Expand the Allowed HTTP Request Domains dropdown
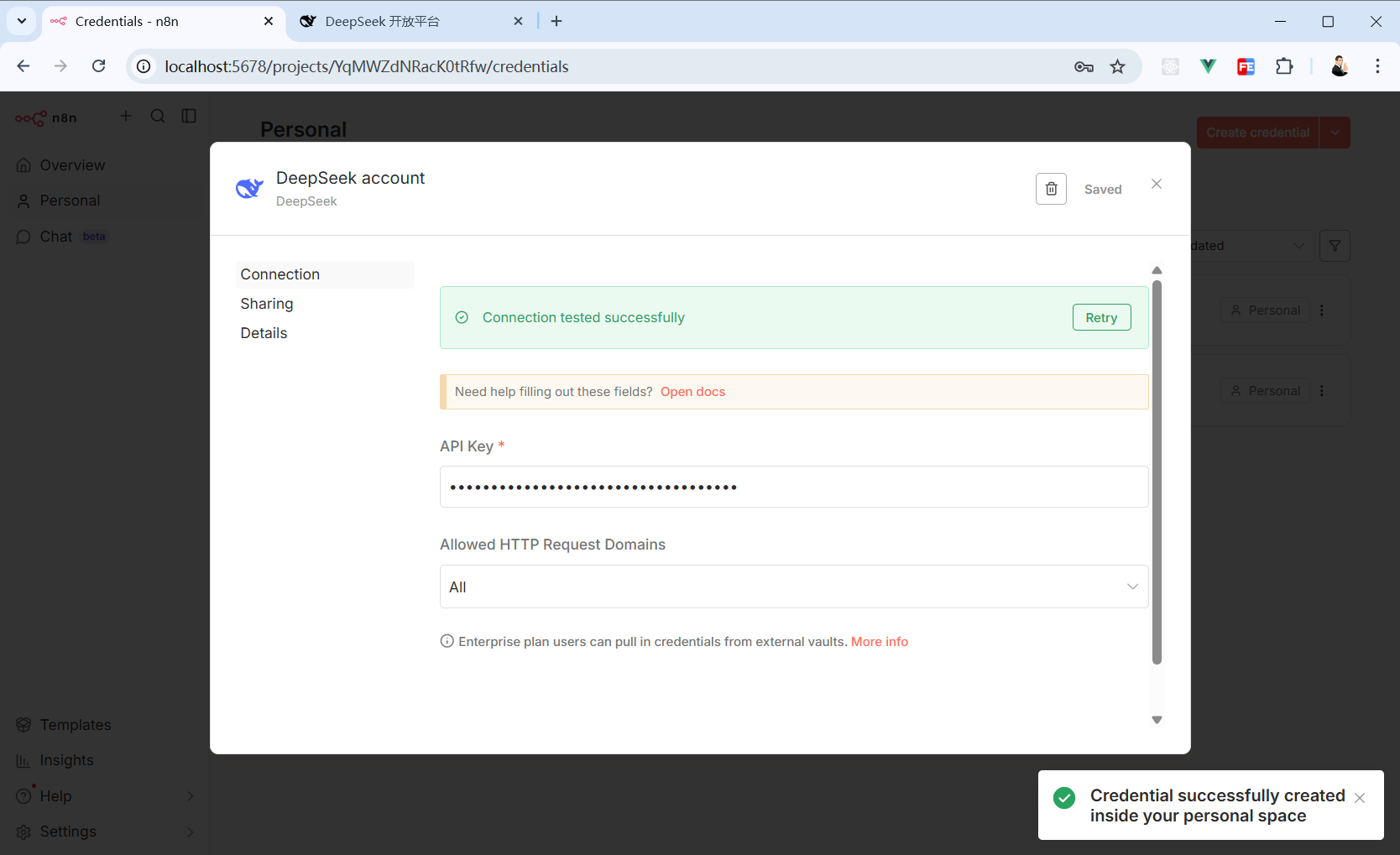 (793, 587)
